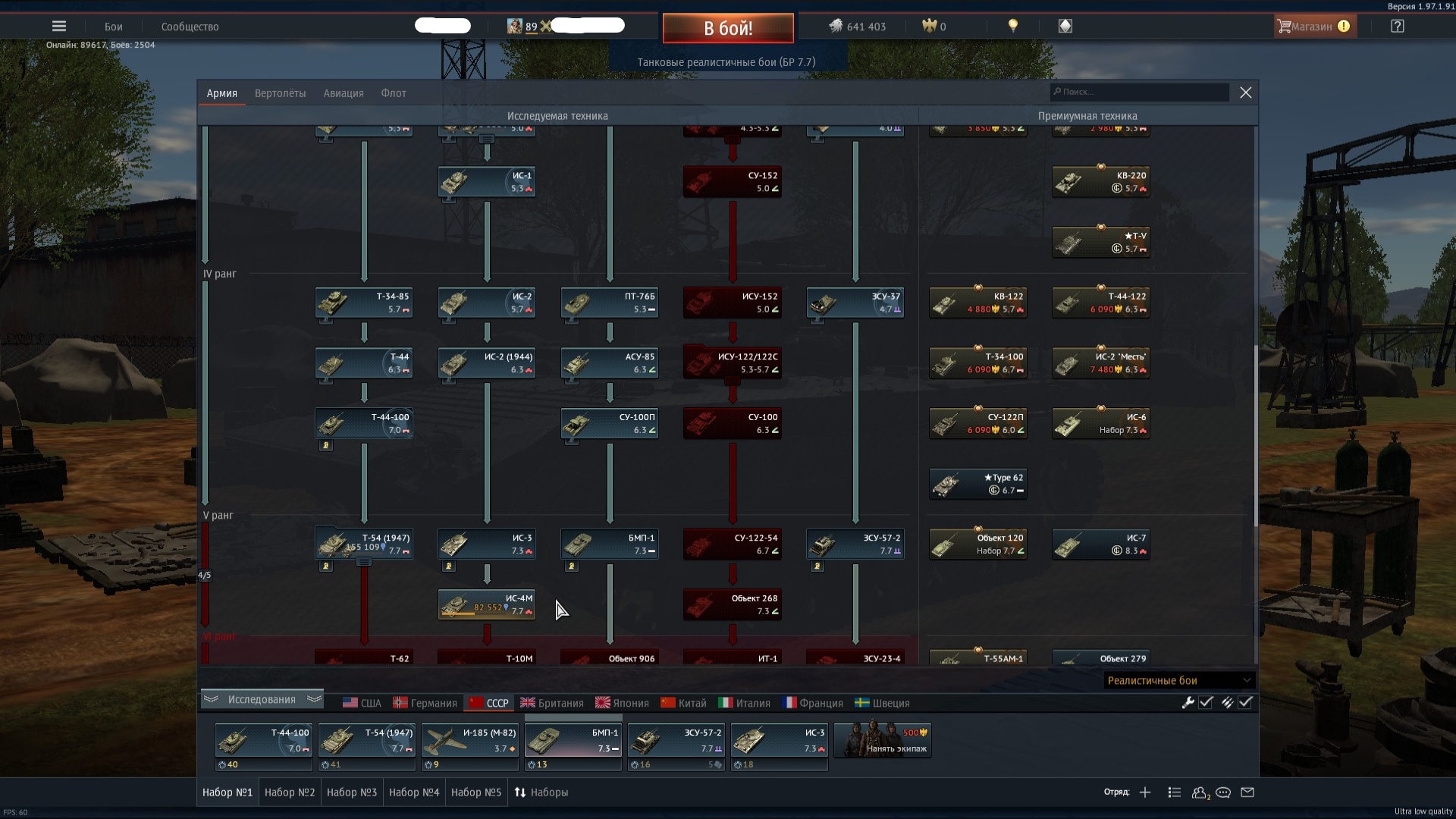
Task: Switch to the Вертолёты tab
Action: pyautogui.click(x=281, y=93)
